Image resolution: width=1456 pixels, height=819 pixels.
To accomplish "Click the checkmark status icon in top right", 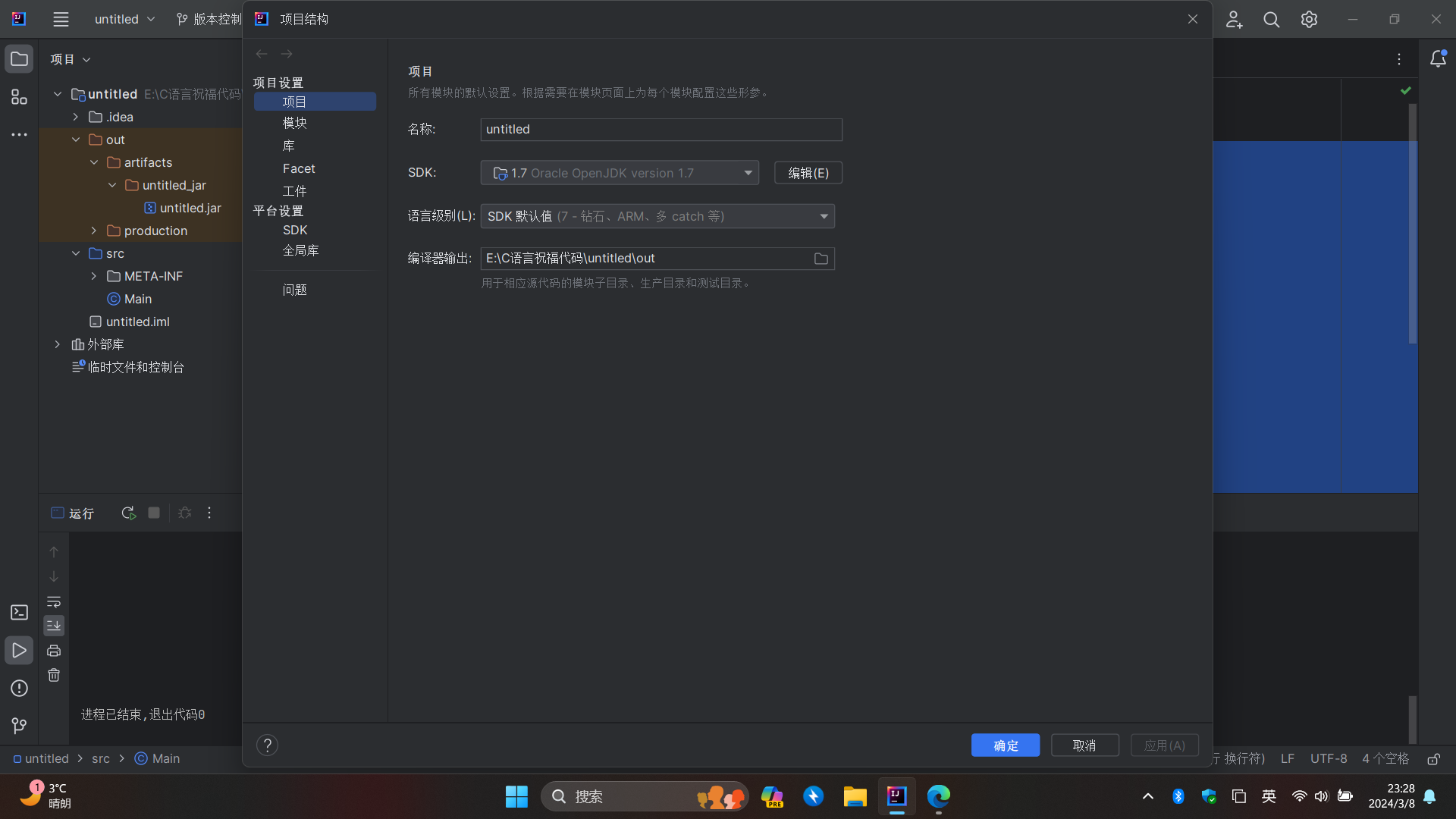I will point(1405,90).
